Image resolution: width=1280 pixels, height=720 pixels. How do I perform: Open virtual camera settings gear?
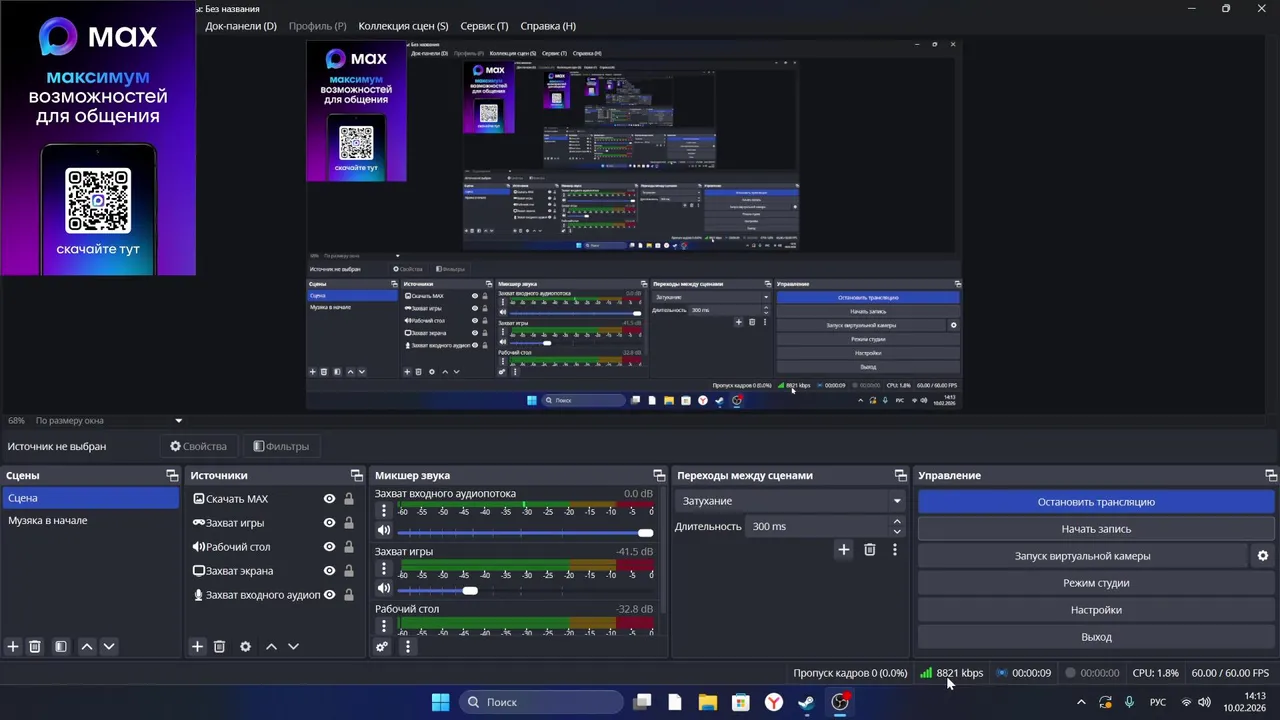1262,556
